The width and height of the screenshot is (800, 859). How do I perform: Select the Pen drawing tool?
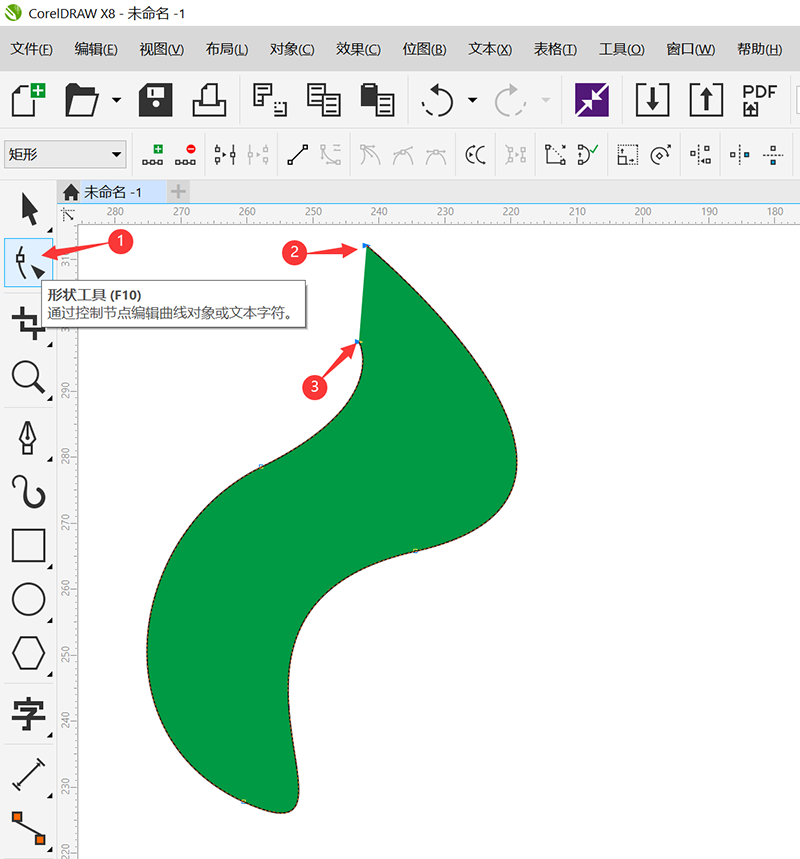pyautogui.click(x=28, y=436)
